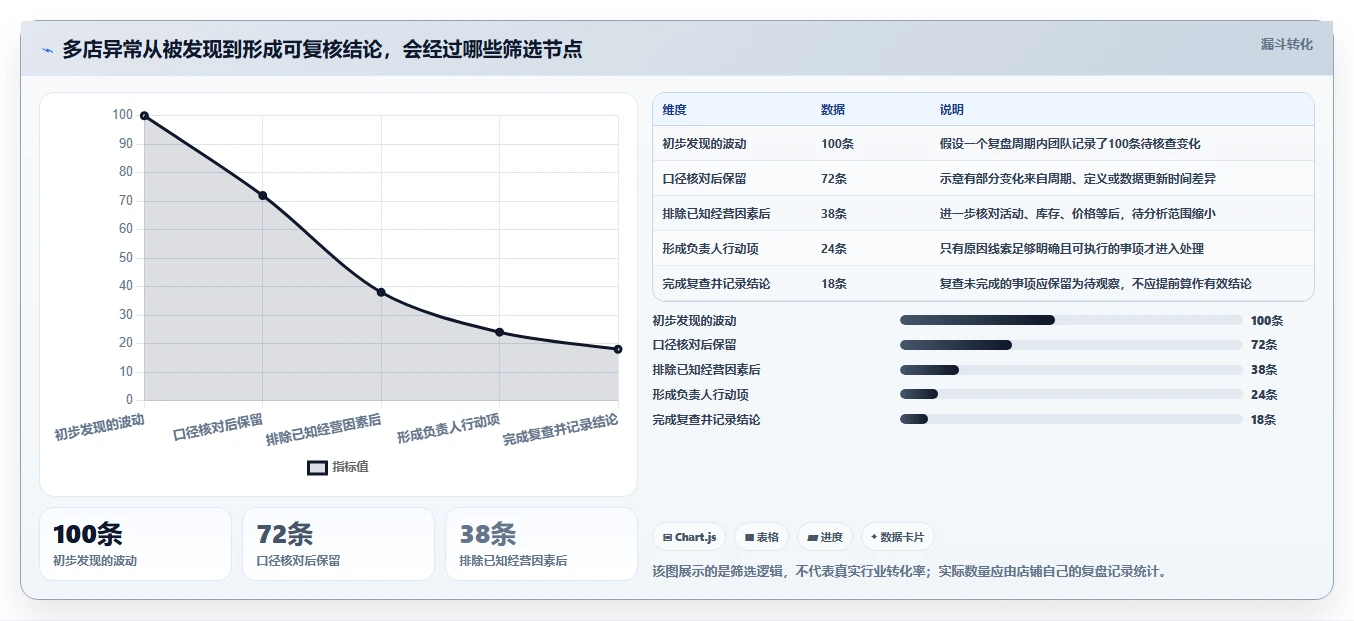This screenshot has height=621, width=1354.
Task: Click the 漏斗转化 label in header
Action: pos(1286,44)
